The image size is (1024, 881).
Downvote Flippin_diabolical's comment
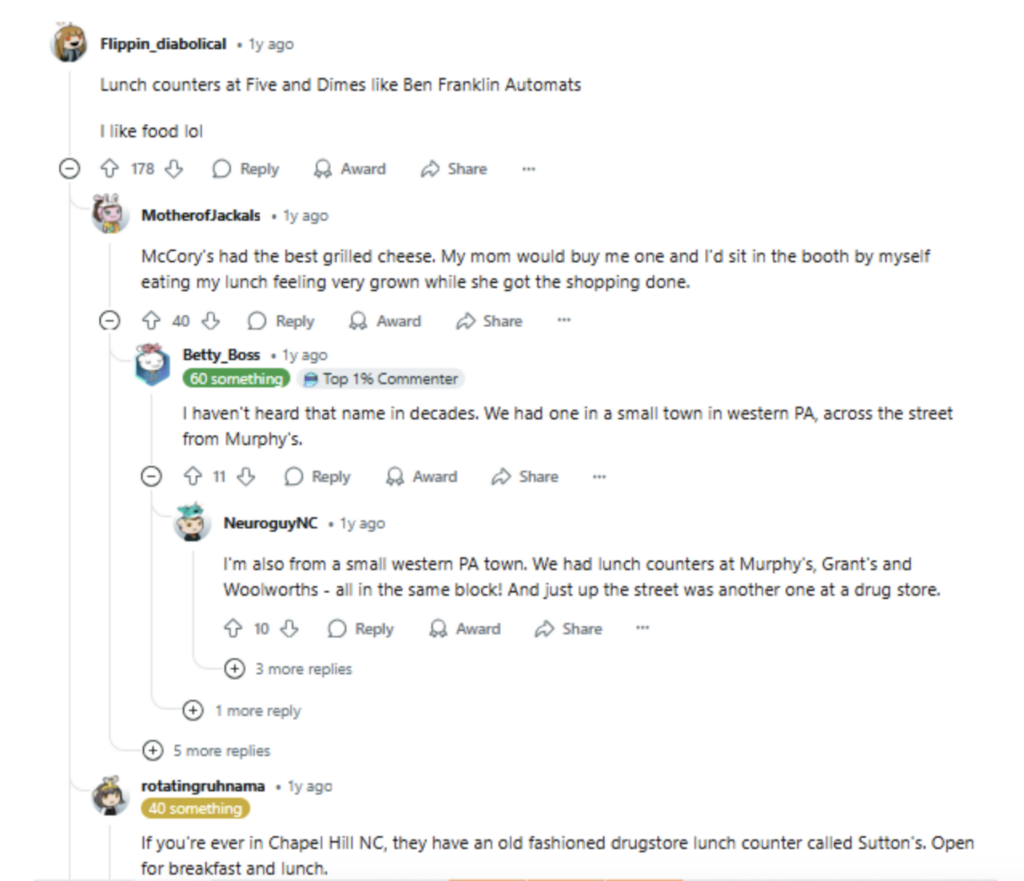point(174,169)
